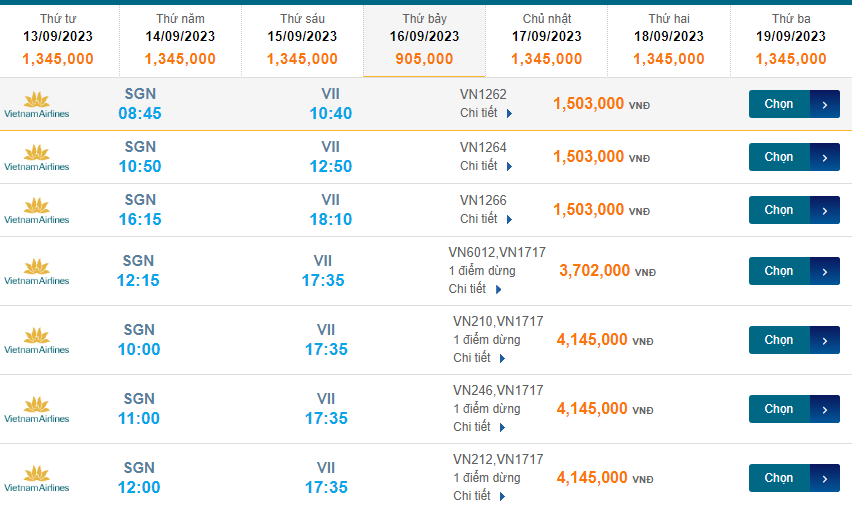The height and width of the screenshot is (509, 852).
Task: Open Chi tiết for VN210,VN1717 flight
Action: [x=478, y=358]
